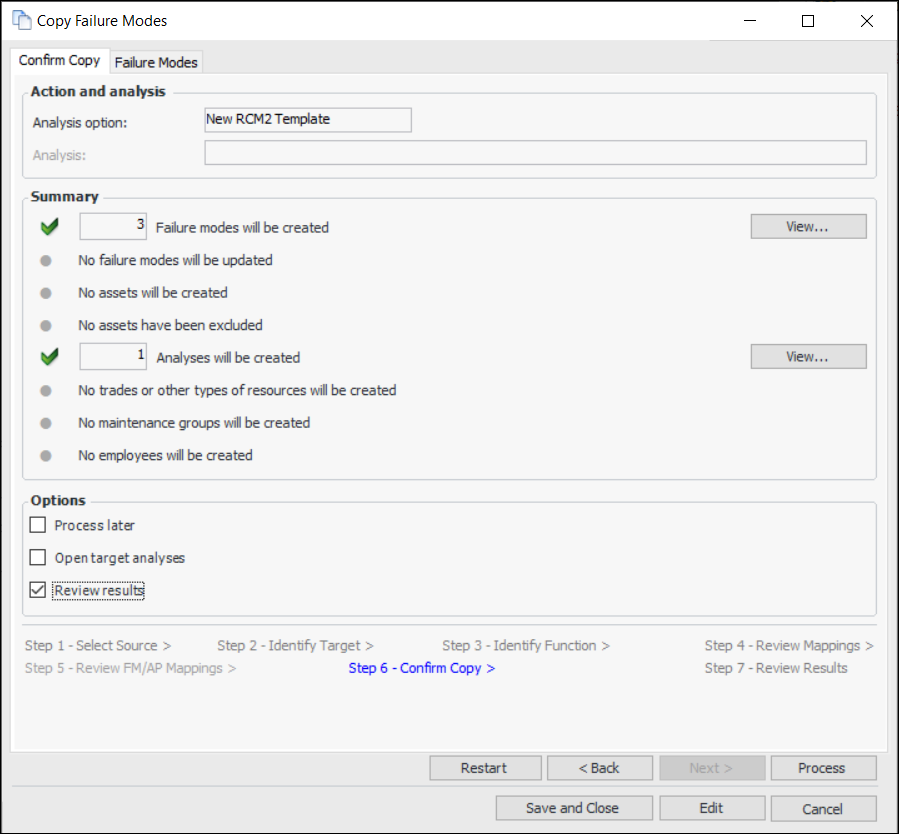Maximize the Copy Failure Modes window
Viewport: 899px width, 834px height.
tap(808, 21)
